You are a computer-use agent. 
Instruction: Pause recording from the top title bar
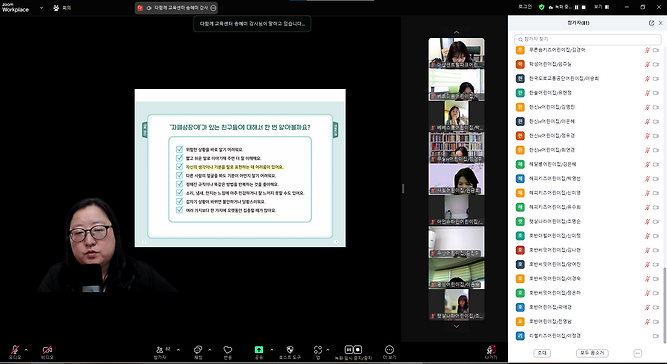click(577, 7)
